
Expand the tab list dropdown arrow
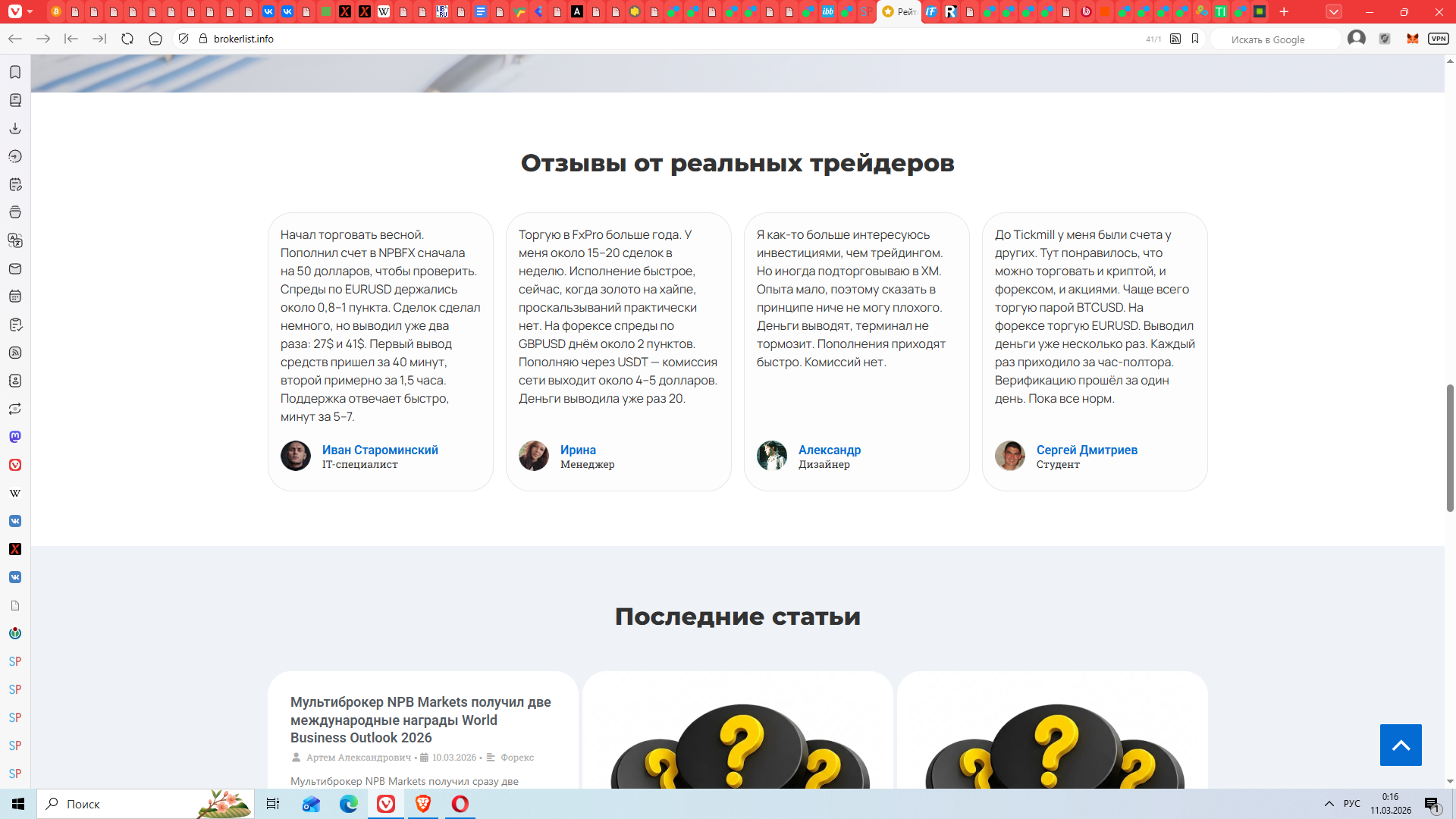tap(1334, 11)
